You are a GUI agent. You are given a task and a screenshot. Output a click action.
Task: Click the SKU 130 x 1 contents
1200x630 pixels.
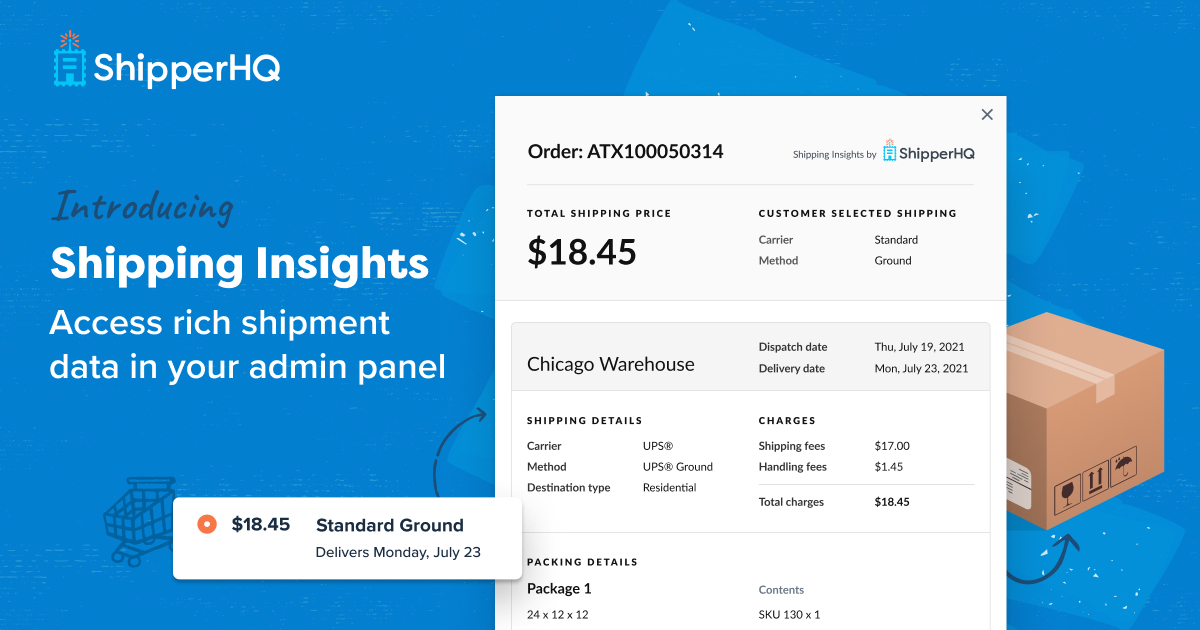coord(789,615)
